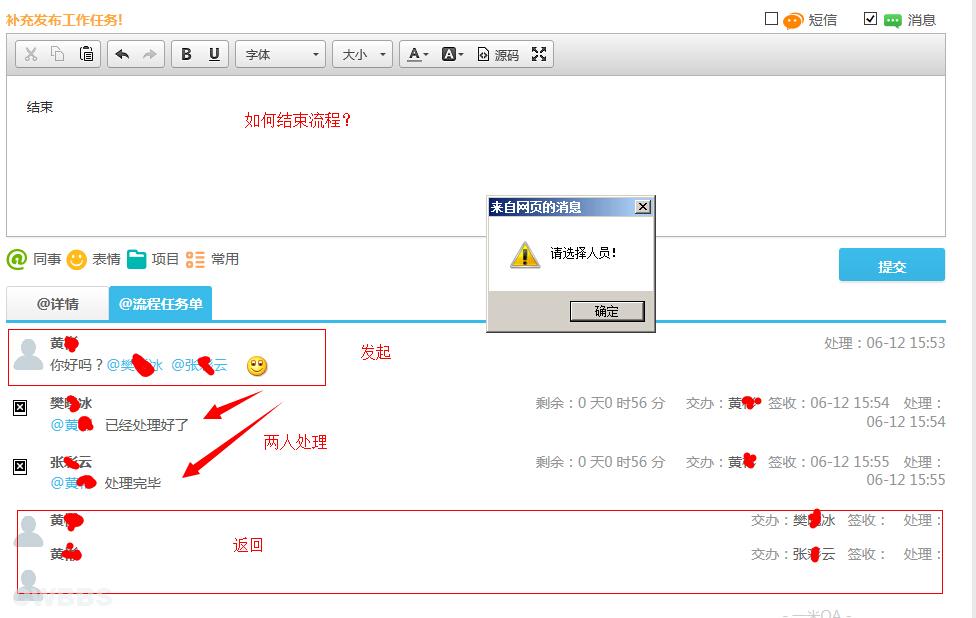Screen dimensions: 976x618
Task: Click the Copy icon in the editor toolbar
Action: click(58, 54)
